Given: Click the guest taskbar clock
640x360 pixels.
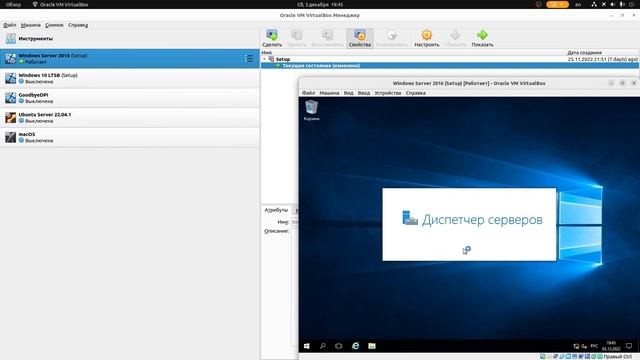Looking at the screenshot, I should [x=611, y=346].
